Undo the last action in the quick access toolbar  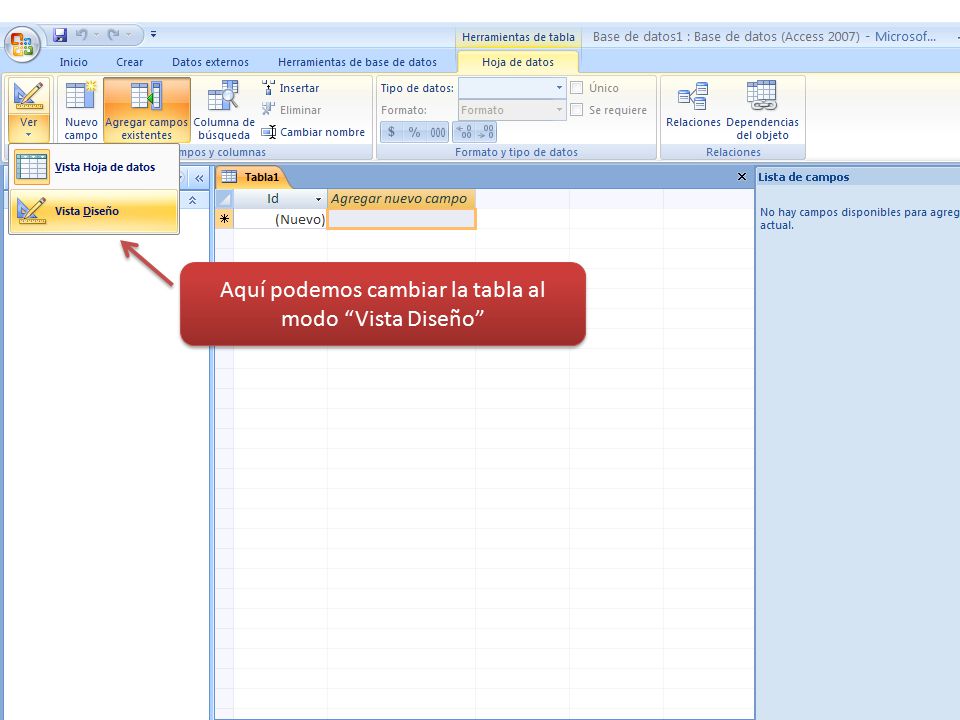(x=81, y=35)
